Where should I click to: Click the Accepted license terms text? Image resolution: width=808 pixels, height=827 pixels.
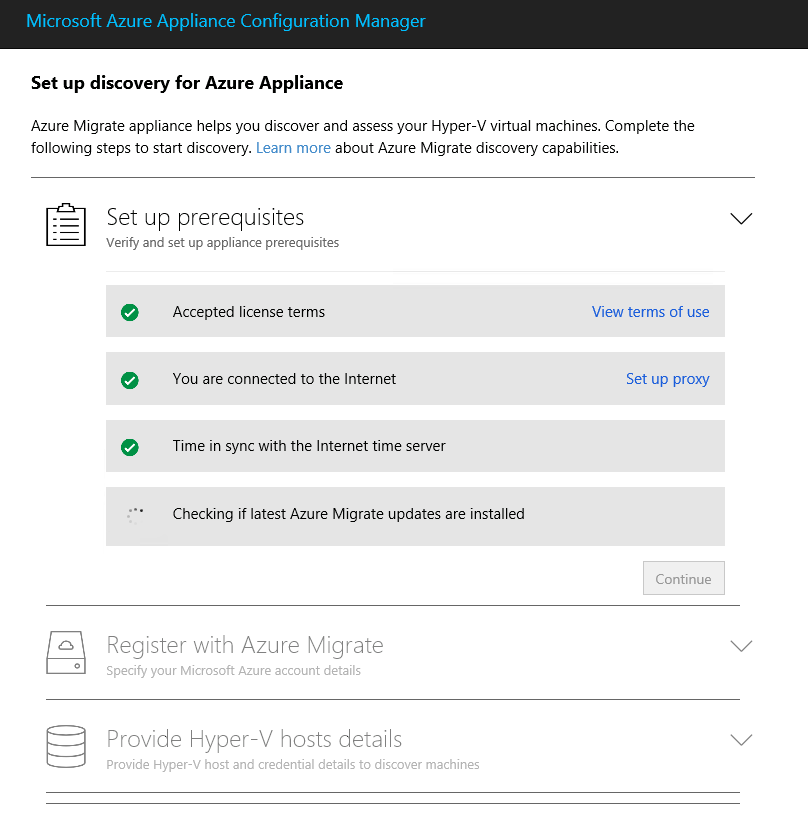tap(249, 312)
